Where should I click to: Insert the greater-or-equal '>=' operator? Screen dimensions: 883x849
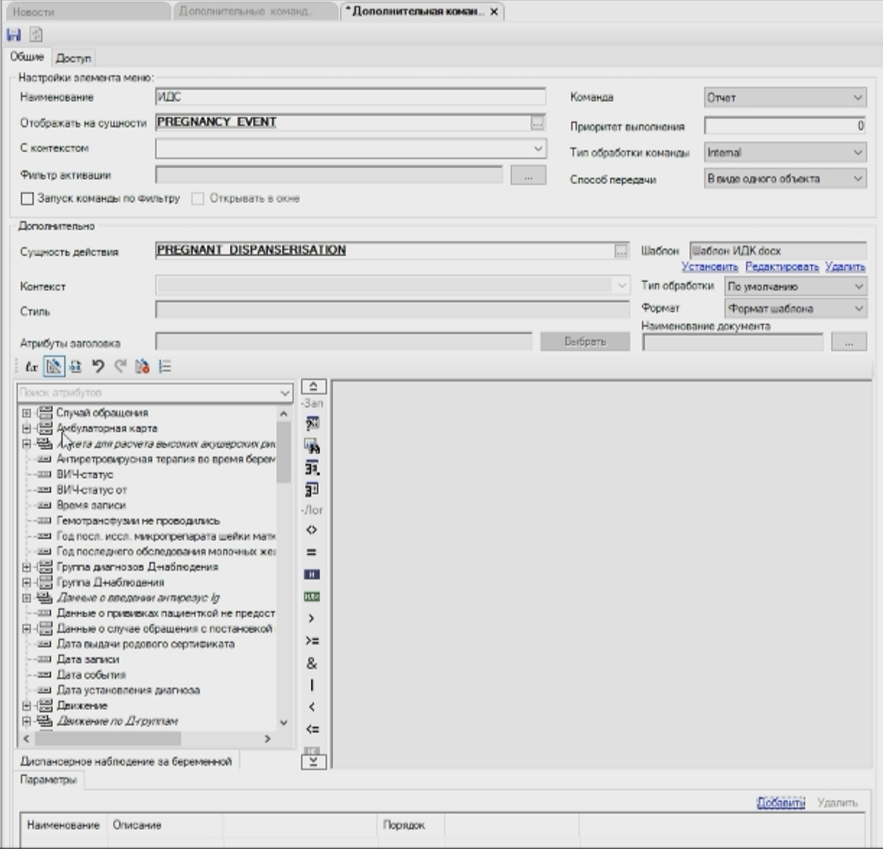click(311, 641)
